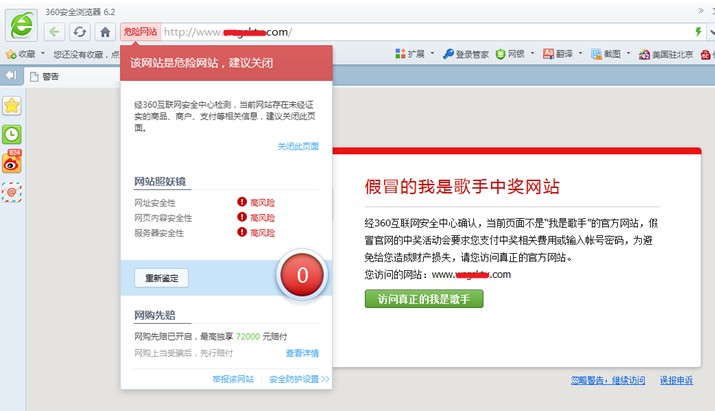
Task: Open the 查看详情 details link
Action: pyautogui.click(x=302, y=353)
